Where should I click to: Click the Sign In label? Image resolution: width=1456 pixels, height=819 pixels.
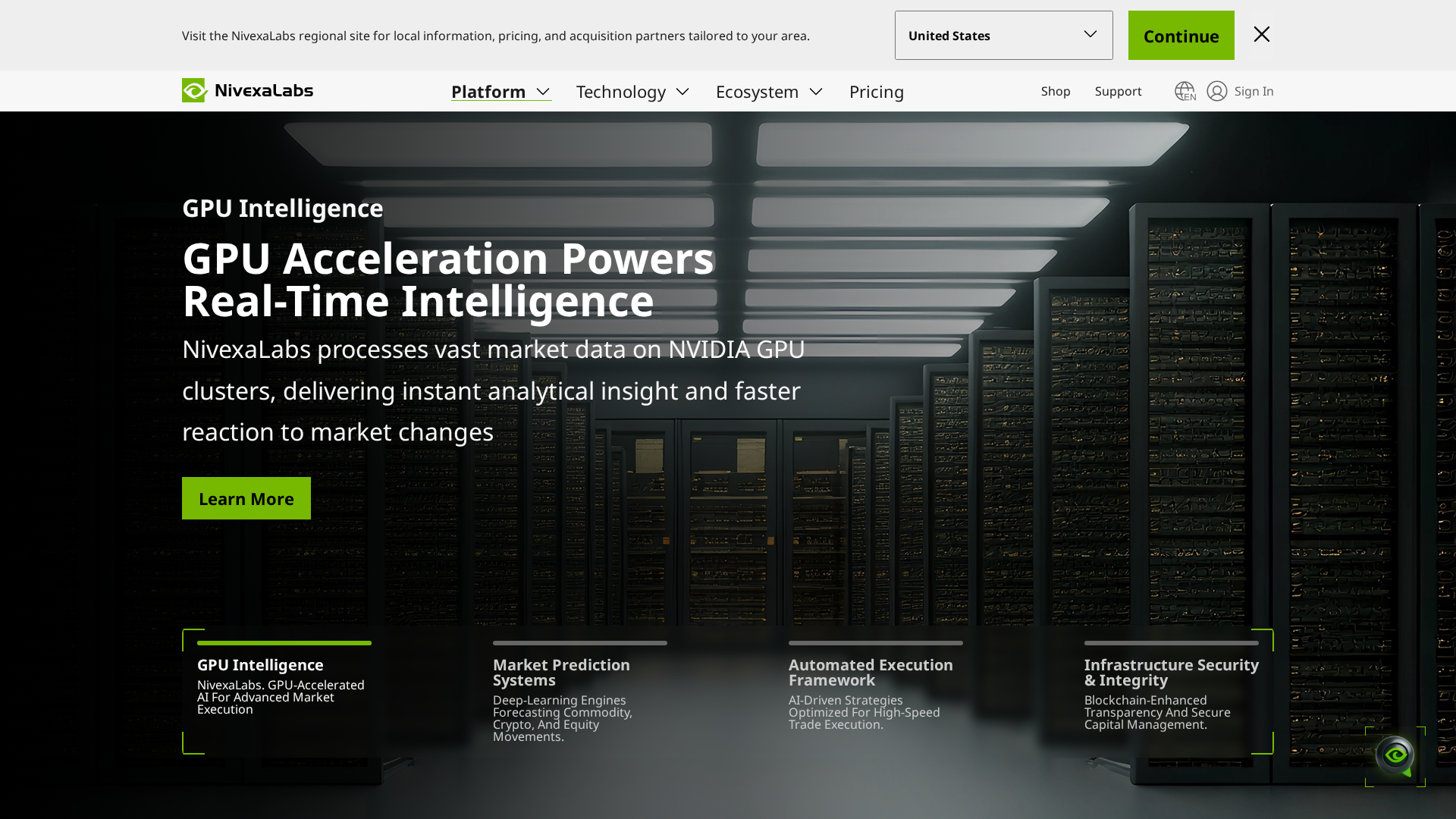click(x=1253, y=91)
